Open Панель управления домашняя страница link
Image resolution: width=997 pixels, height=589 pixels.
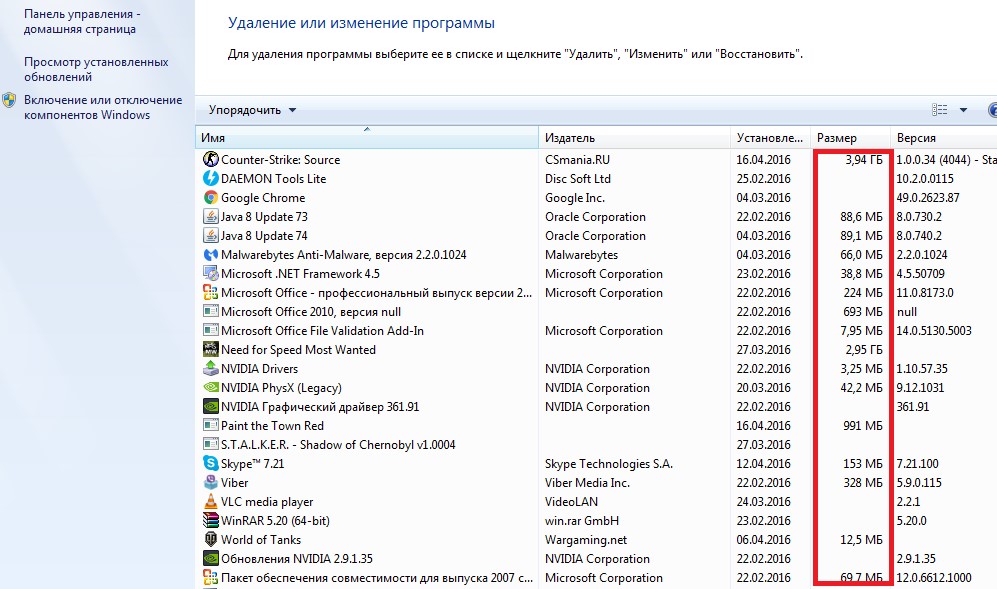point(82,22)
